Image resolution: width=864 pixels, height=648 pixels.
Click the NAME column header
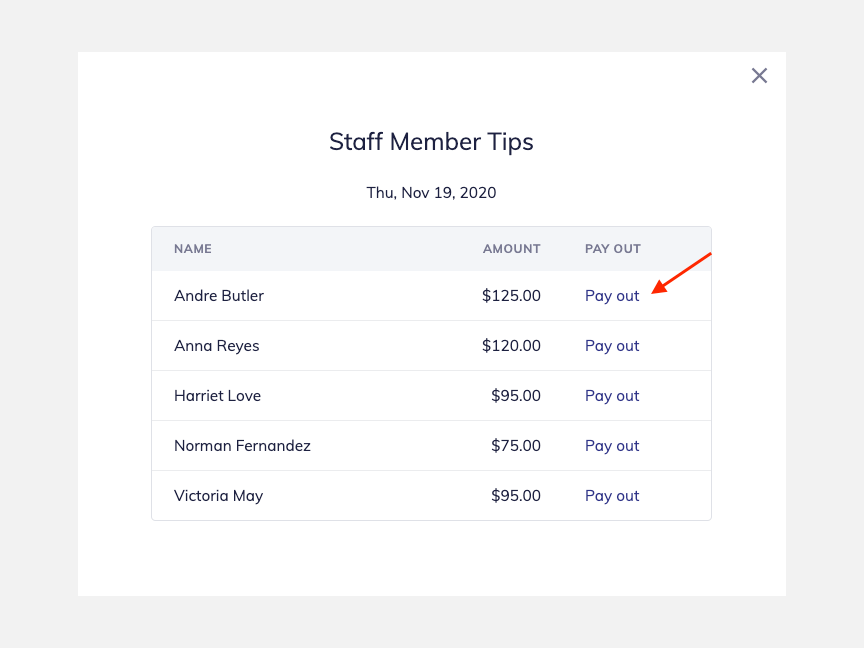point(193,248)
